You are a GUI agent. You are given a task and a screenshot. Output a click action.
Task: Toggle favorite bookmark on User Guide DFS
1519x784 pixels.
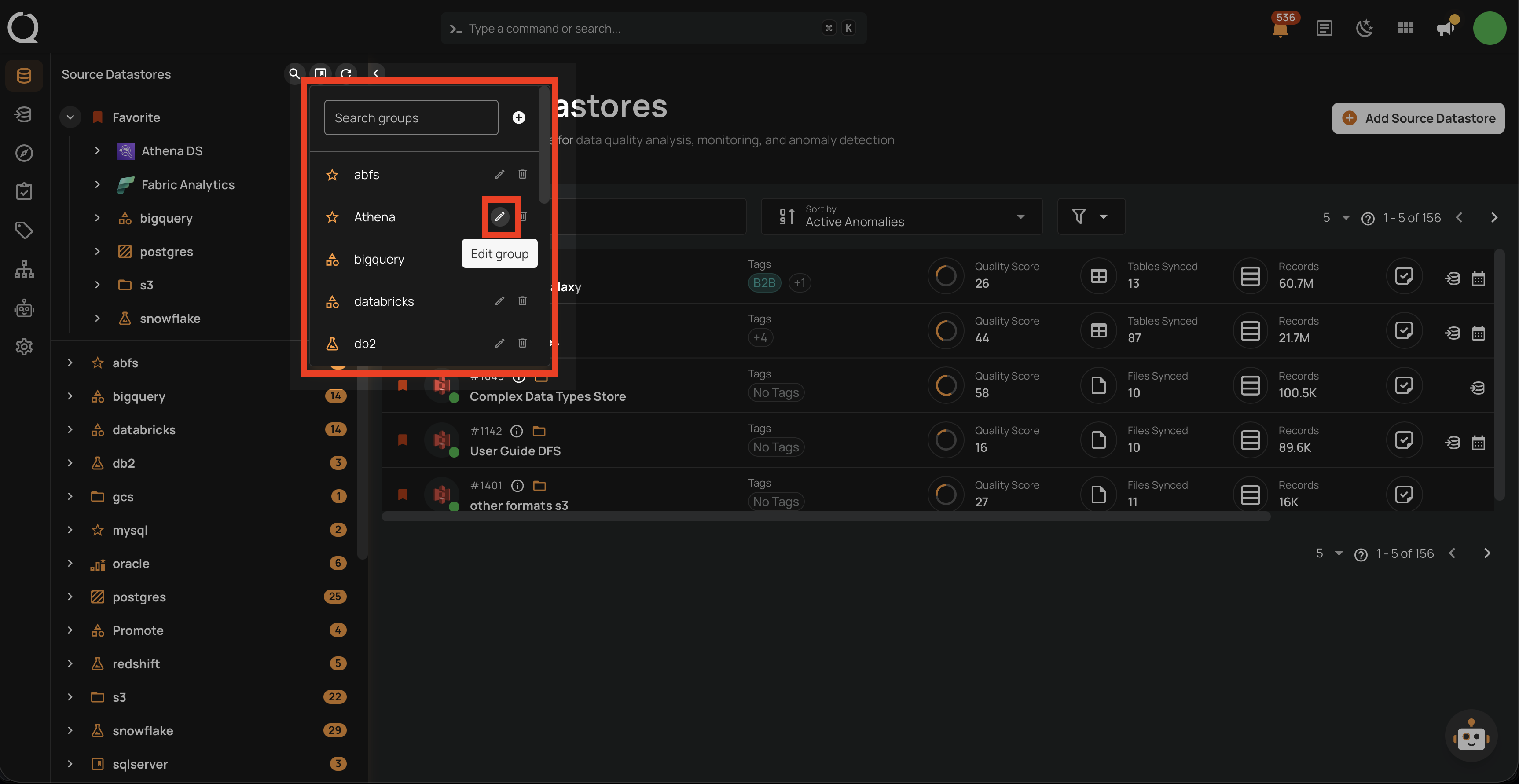(403, 440)
